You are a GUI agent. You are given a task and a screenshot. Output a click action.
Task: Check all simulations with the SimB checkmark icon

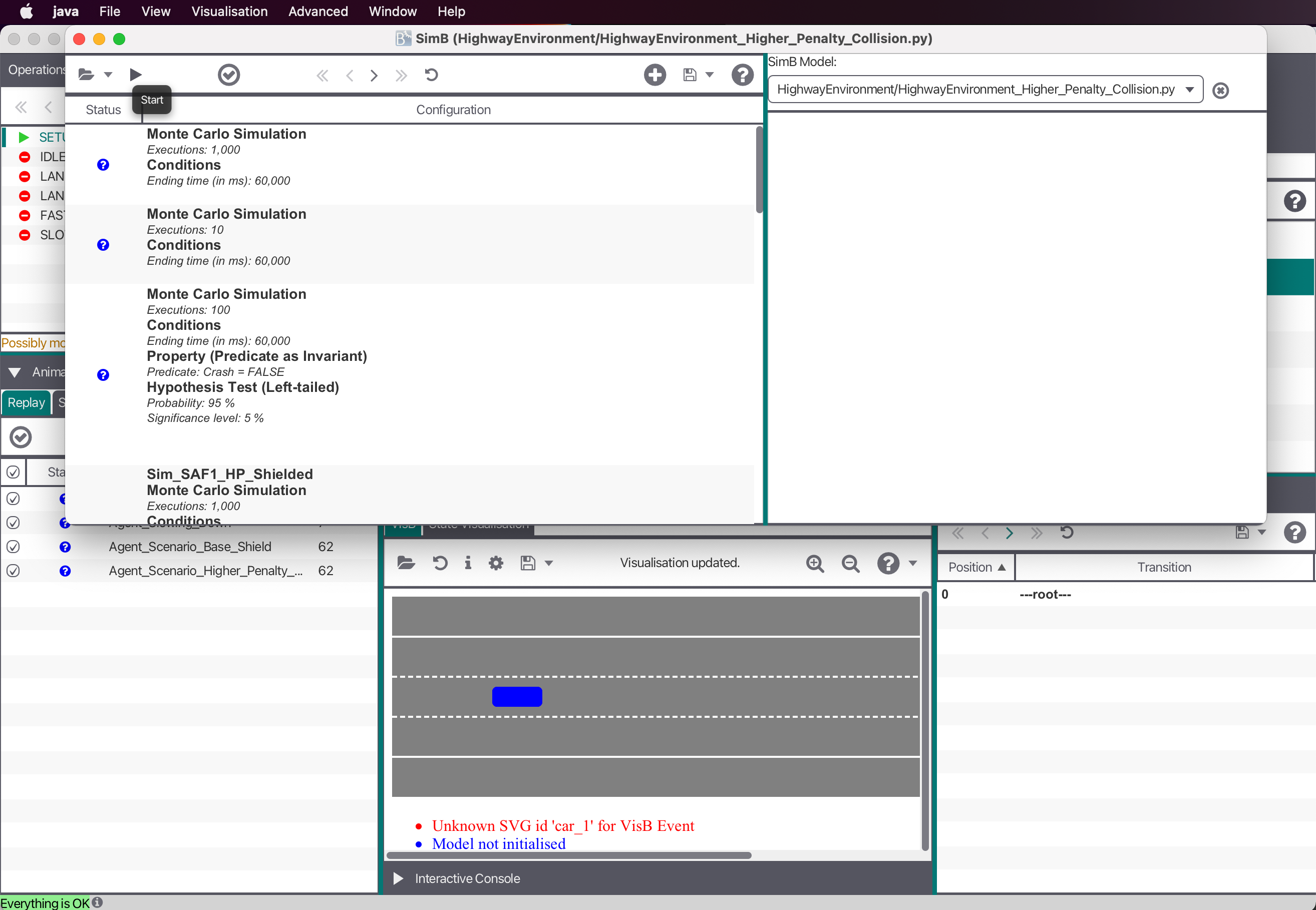pyautogui.click(x=229, y=75)
